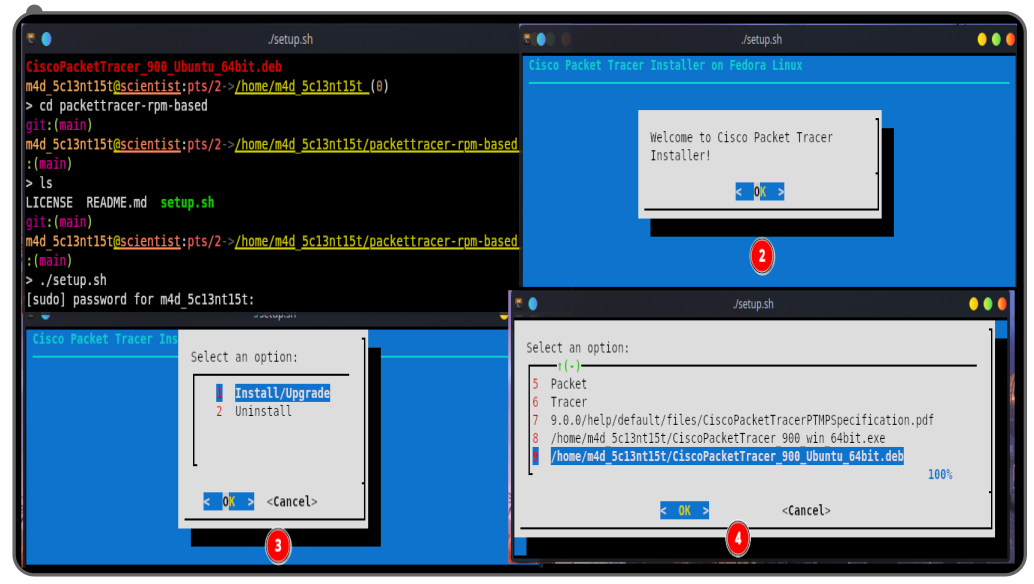Confirm with OK in the file selection dialog

point(684,510)
